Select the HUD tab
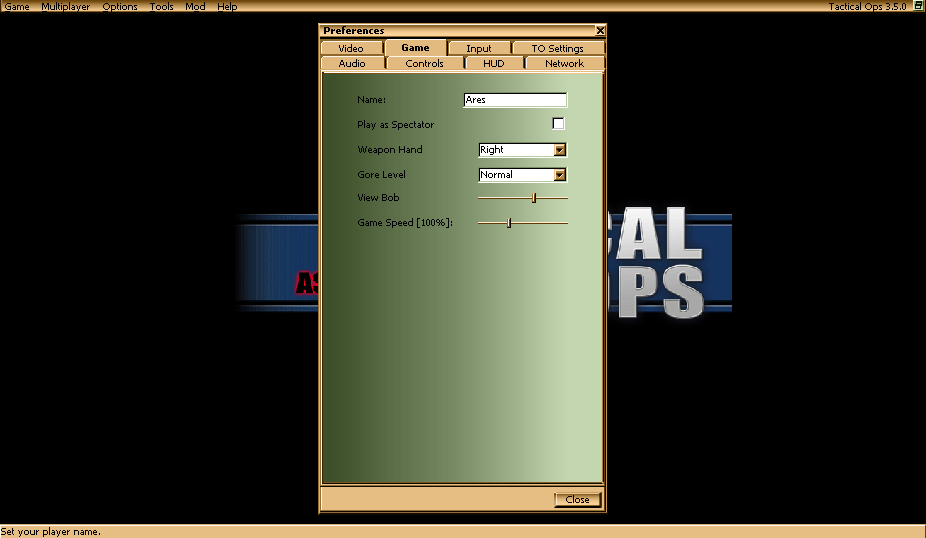Viewport: 926px width, 538px height. [x=494, y=63]
